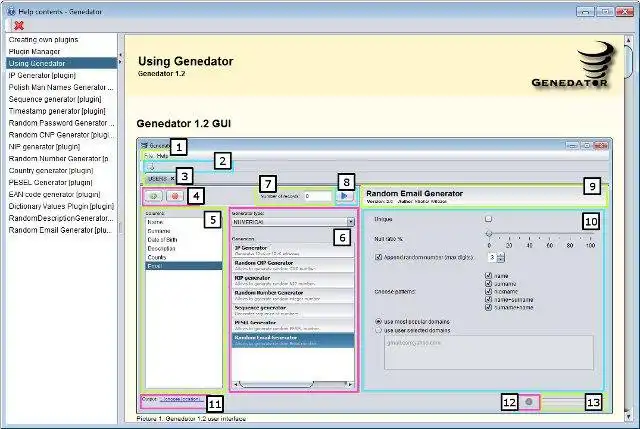Click the green add-column button in the GUI picture
Image resolution: width=640 pixels, height=429 pixels.
coord(154,196)
